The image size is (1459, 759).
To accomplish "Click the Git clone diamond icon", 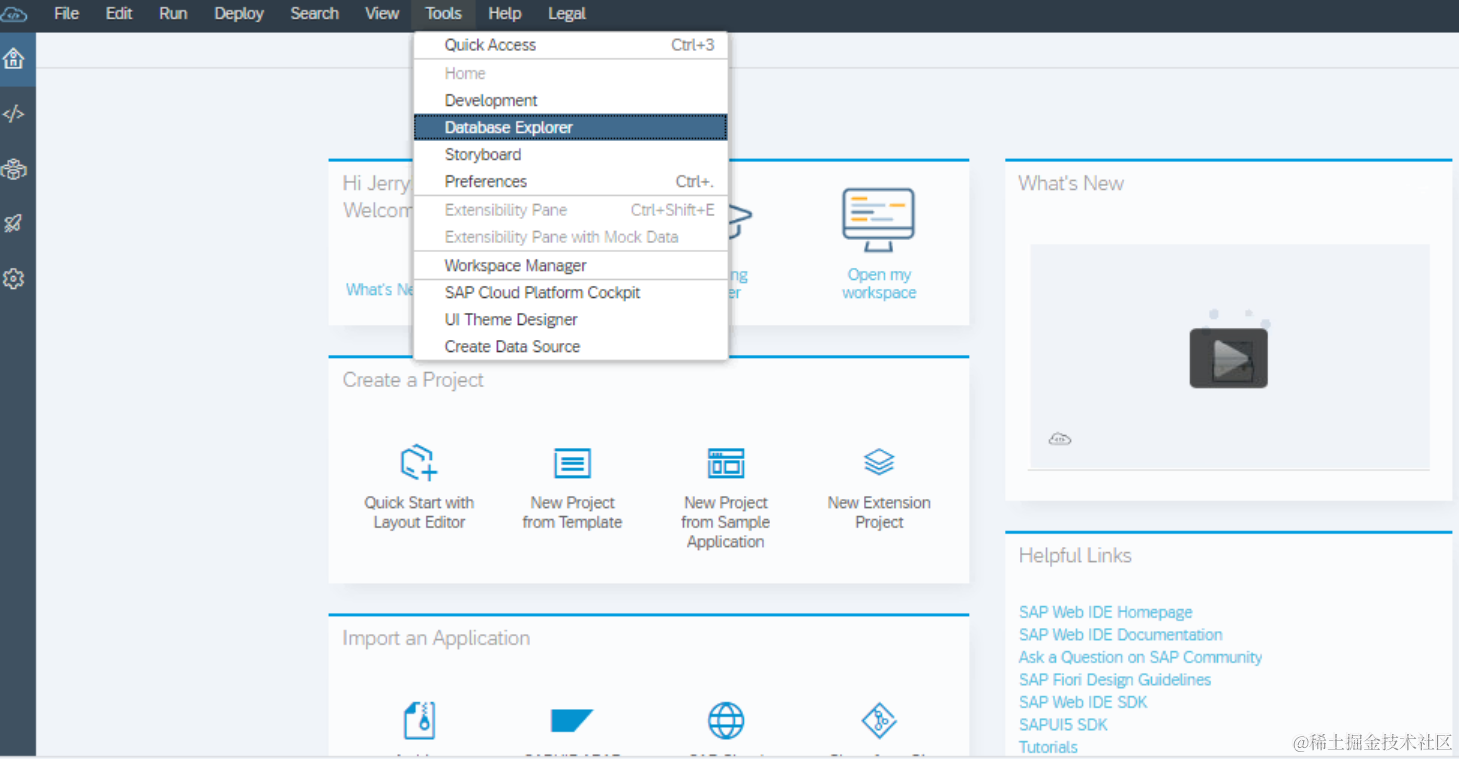I will (x=879, y=720).
